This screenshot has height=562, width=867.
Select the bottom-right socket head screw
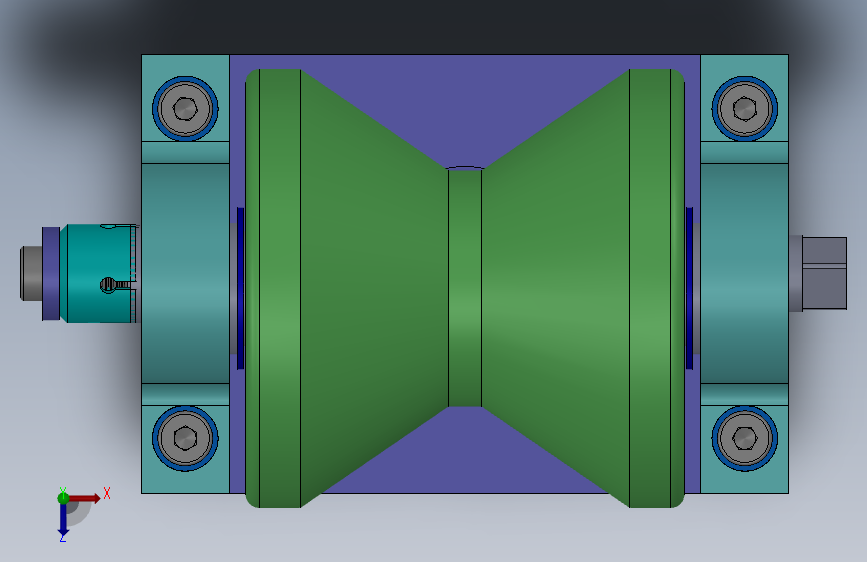[744, 439]
